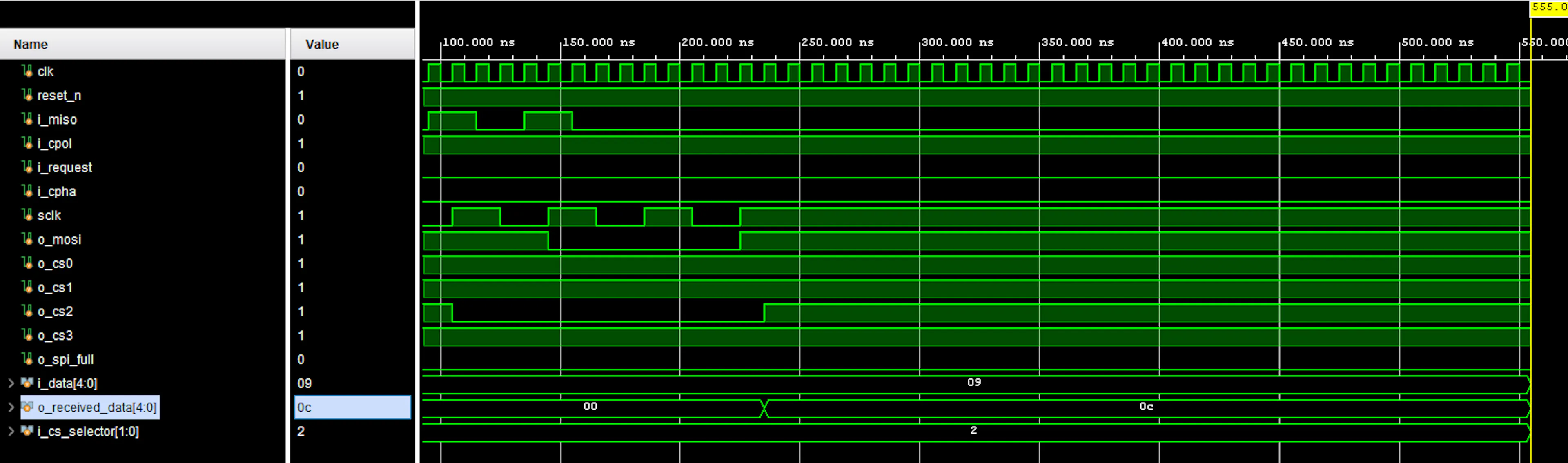Image resolution: width=1568 pixels, height=463 pixels.
Task: Click the Value column header
Action: click(321, 44)
